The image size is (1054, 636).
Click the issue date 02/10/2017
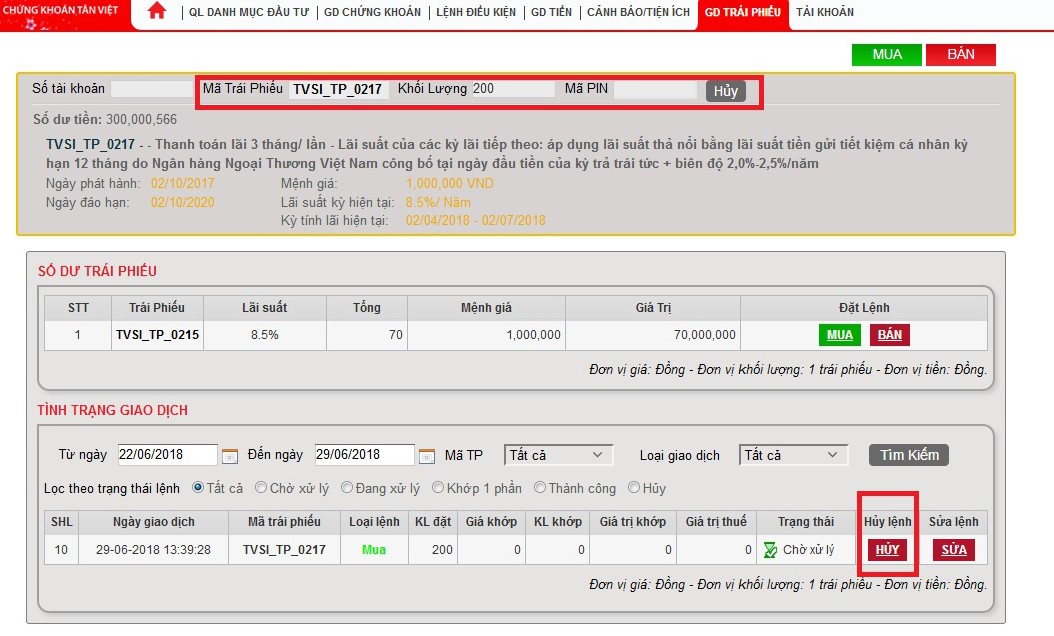[182, 184]
